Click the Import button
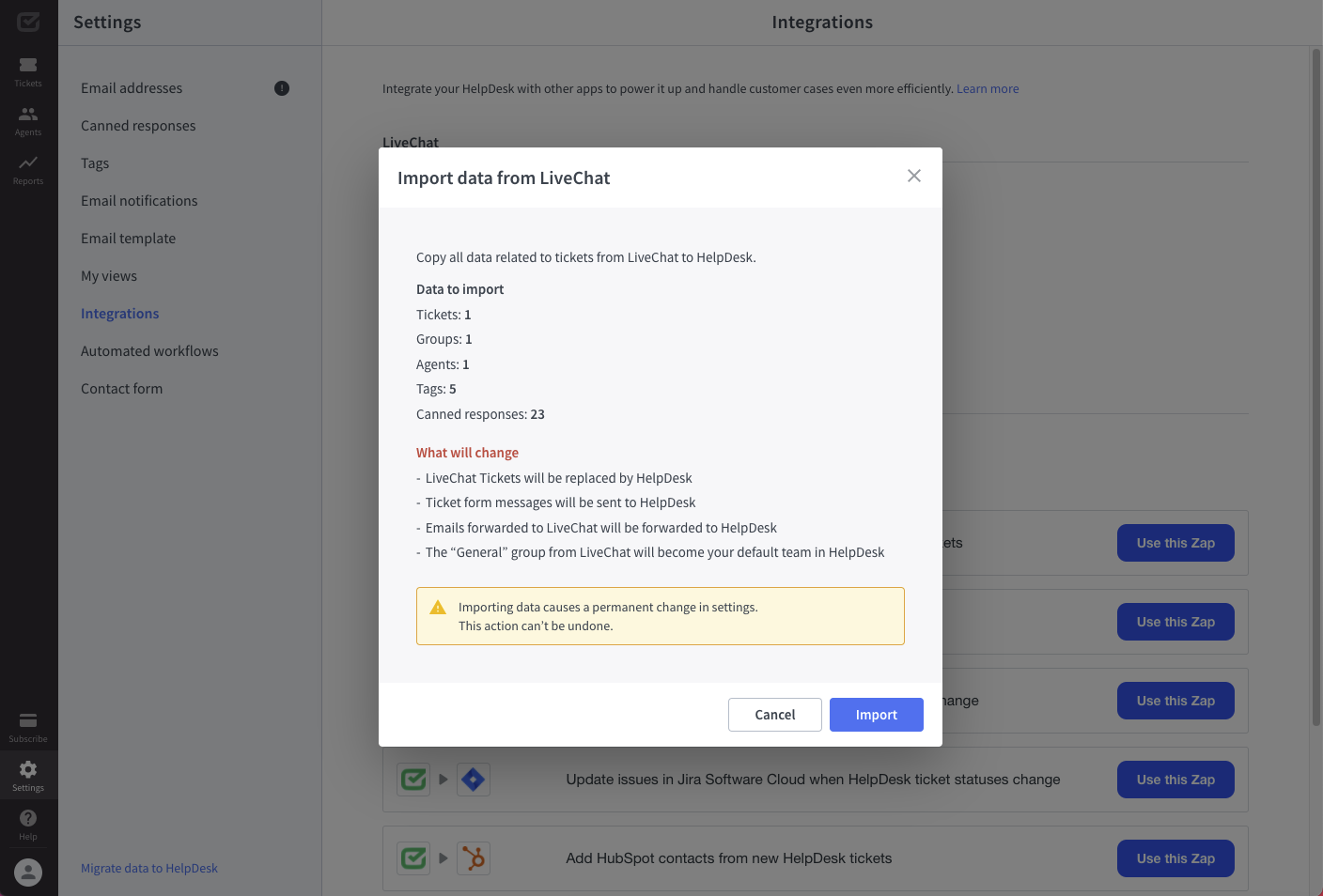Image resolution: width=1323 pixels, height=896 pixels. (x=877, y=715)
